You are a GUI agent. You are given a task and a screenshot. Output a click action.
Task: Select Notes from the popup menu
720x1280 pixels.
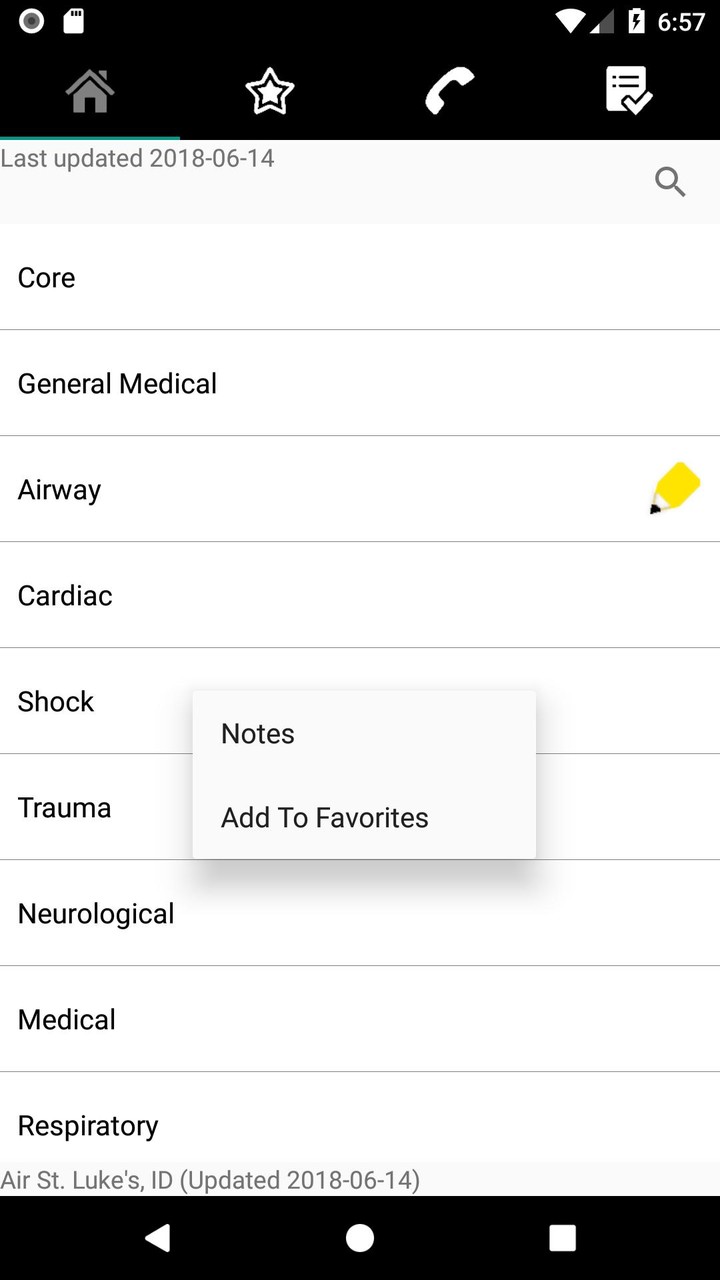pyautogui.click(x=258, y=733)
